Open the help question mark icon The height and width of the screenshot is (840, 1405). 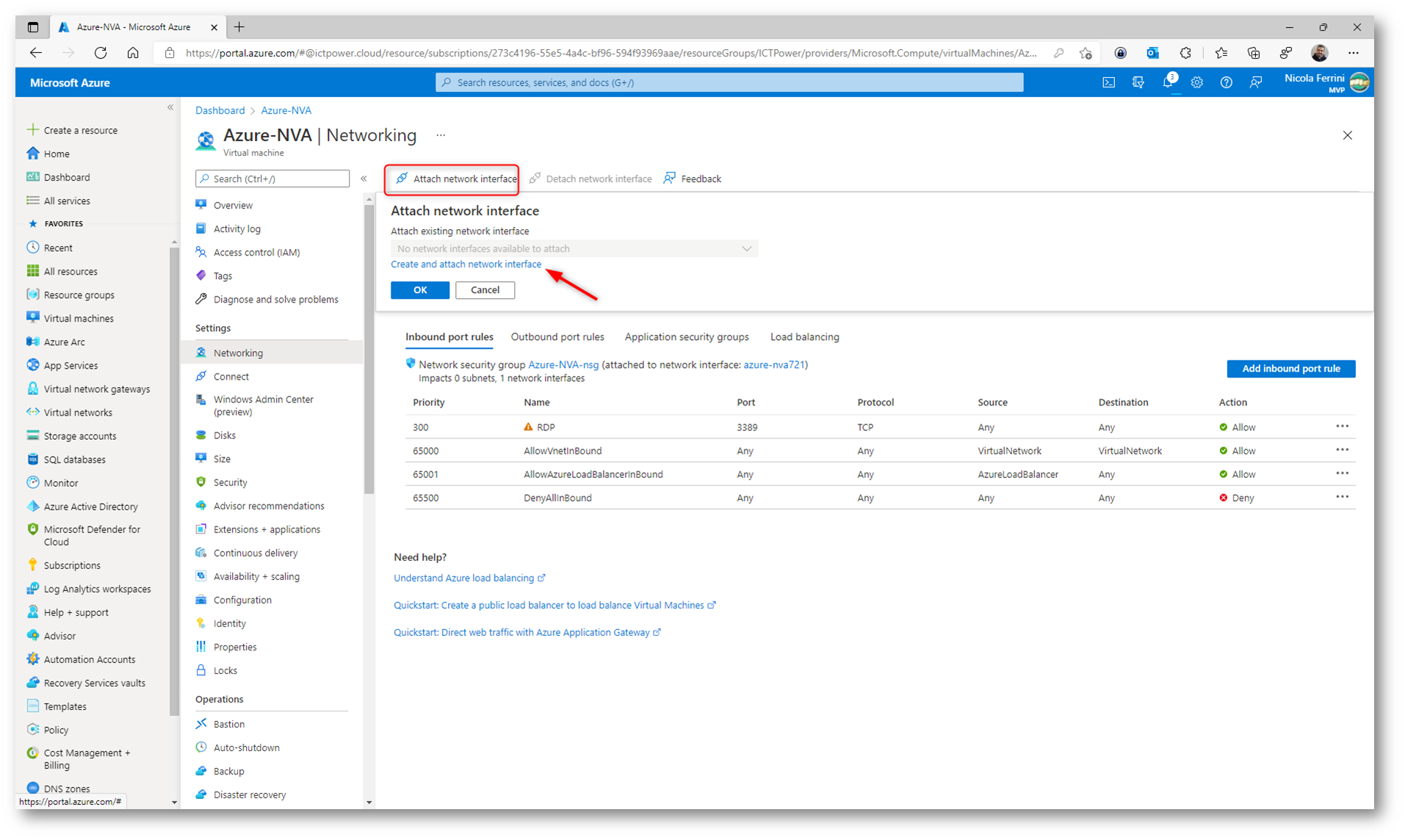[1226, 83]
